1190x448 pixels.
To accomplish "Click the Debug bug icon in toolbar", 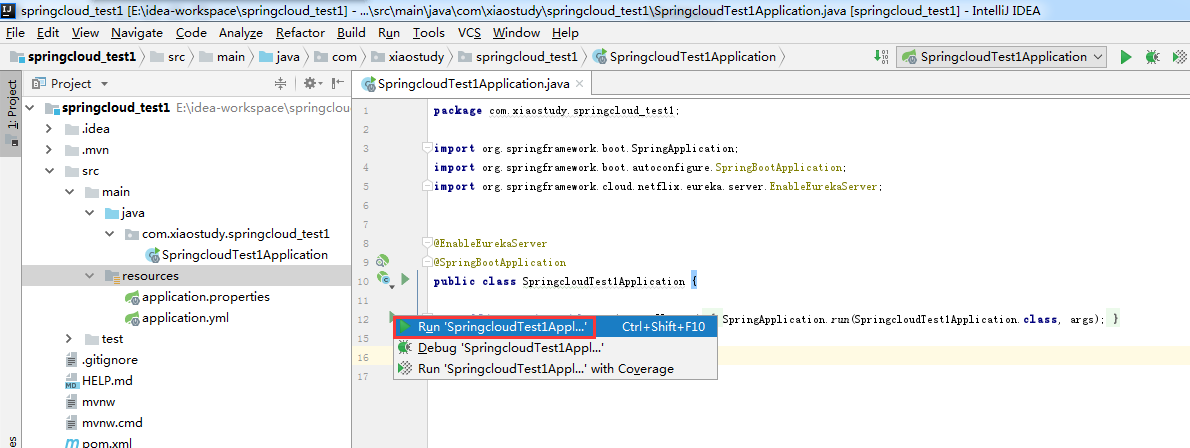I will (x=1152, y=57).
